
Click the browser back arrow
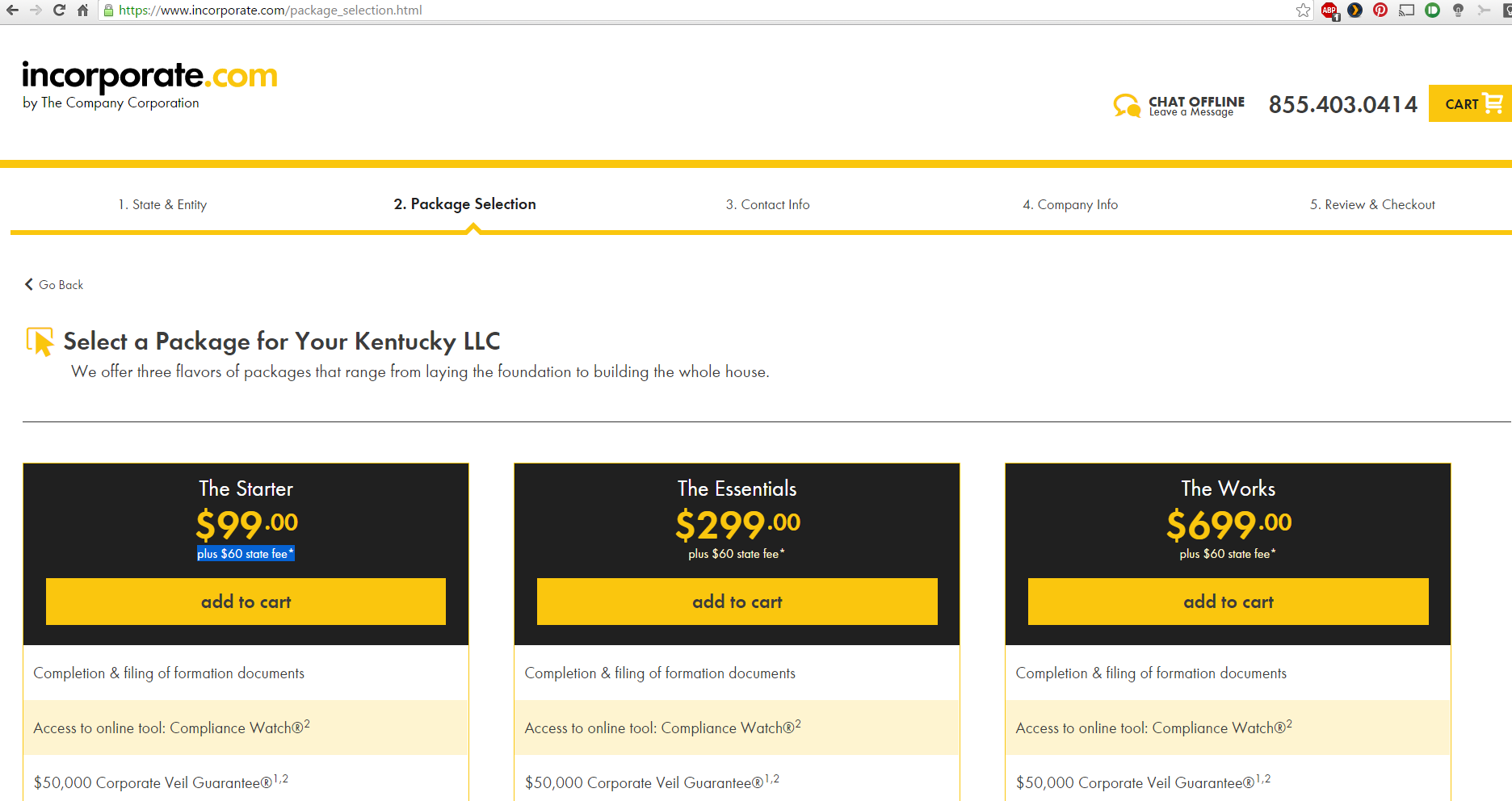click(x=12, y=10)
